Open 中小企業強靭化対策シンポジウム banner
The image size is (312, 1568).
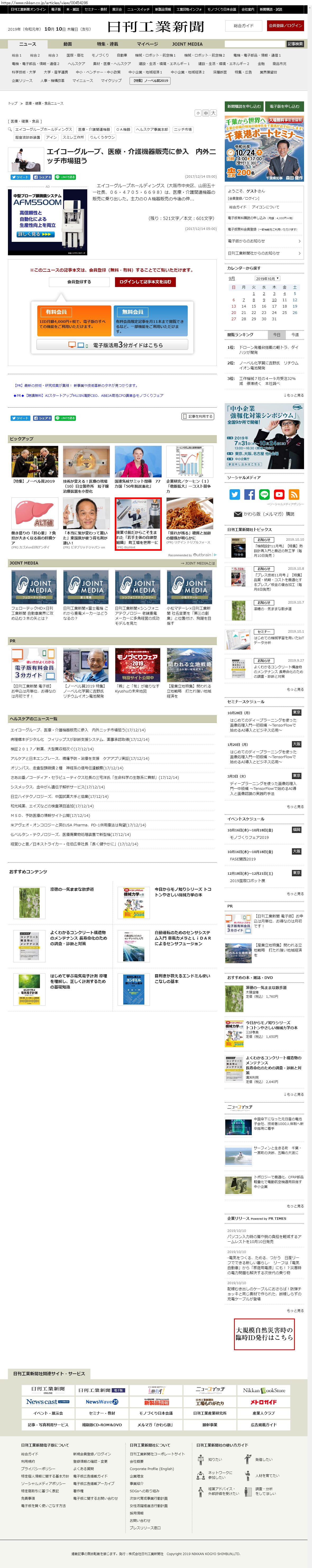264,436
